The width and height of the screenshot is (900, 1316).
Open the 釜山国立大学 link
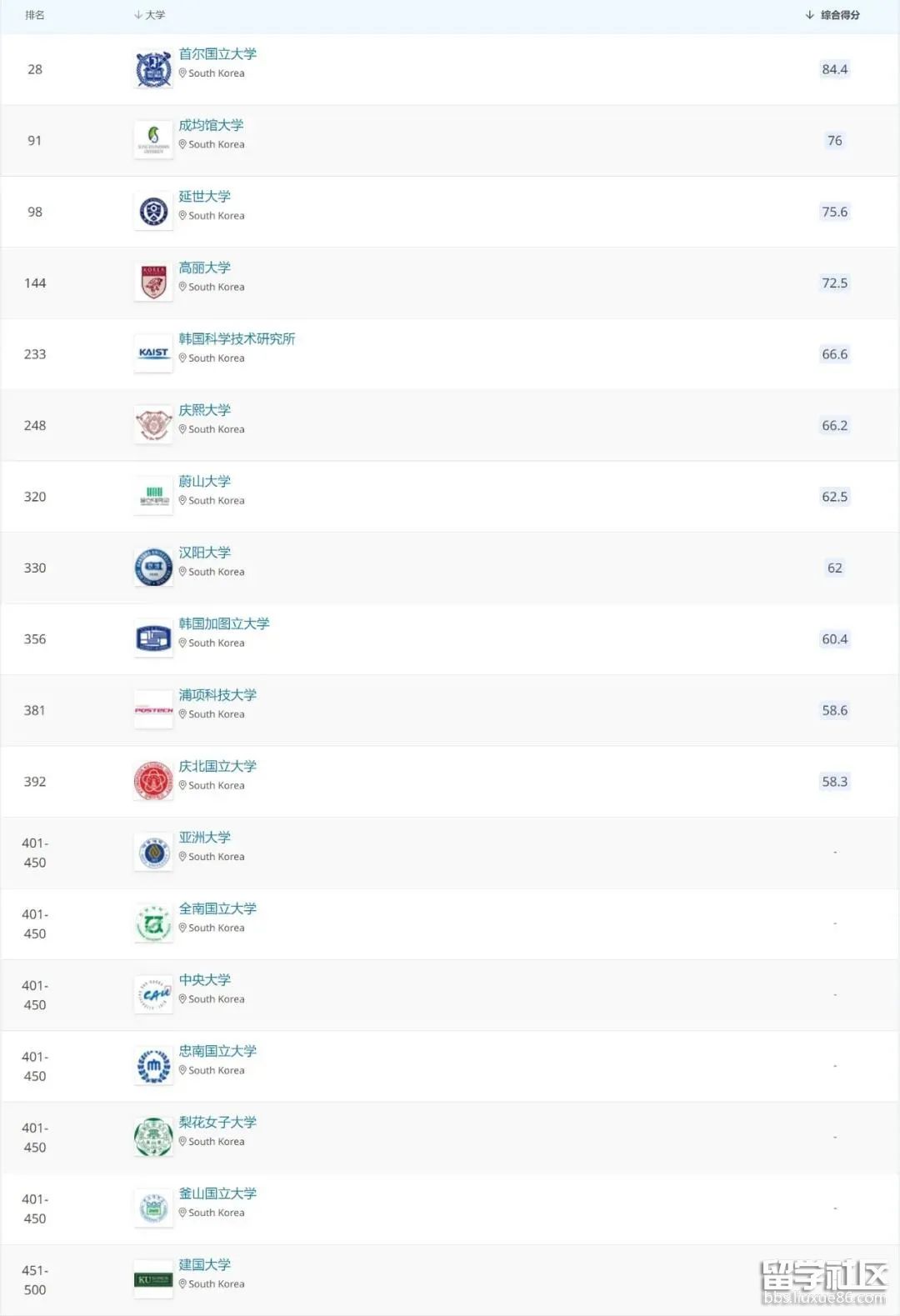[217, 1193]
